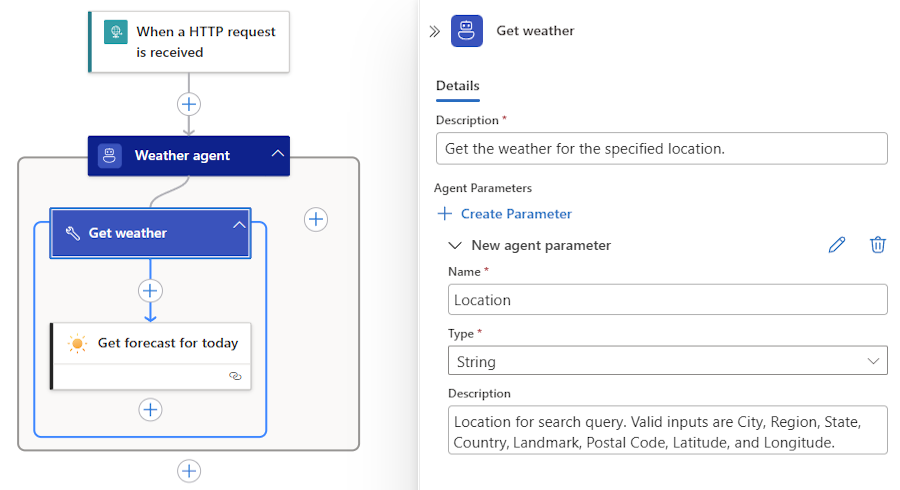The height and width of the screenshot is (490, 900).
Task: Select the Get weather tool node
Action: 150,233
